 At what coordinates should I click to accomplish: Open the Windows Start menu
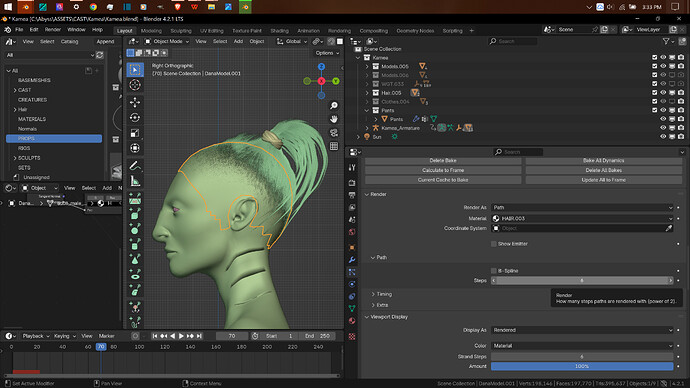point(8,7)
